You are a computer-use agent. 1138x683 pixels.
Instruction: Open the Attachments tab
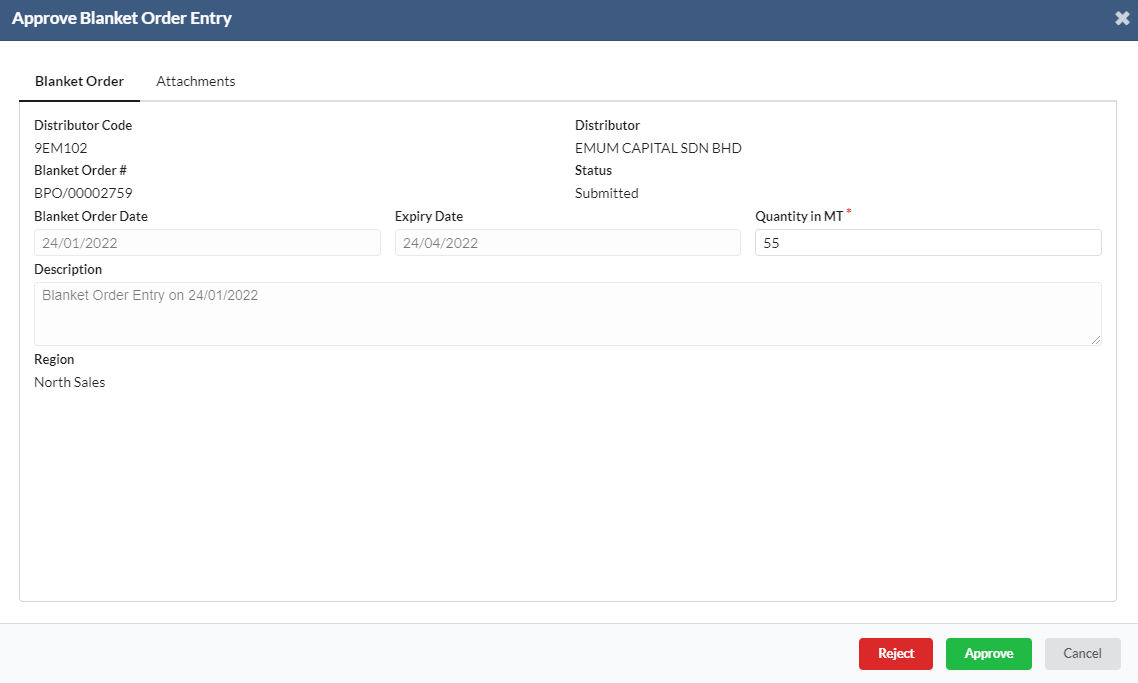click(196, 81)
